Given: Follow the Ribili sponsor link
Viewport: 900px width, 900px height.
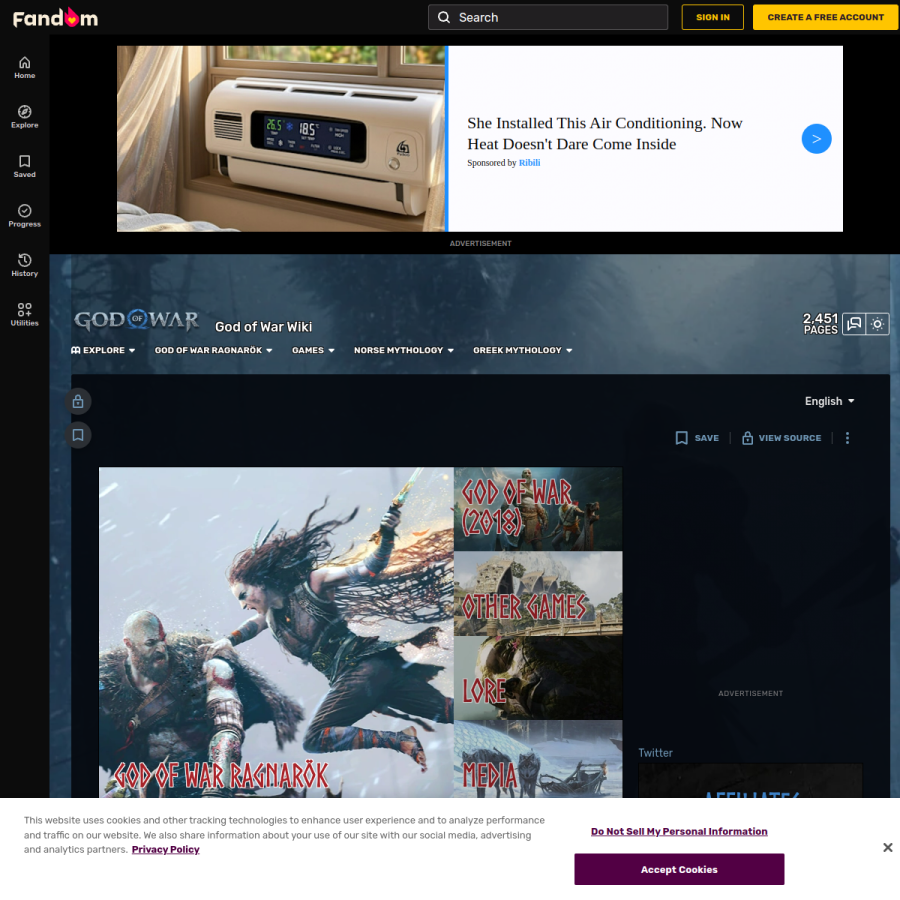Looking at the screenshot, I should click(x=529, y=163).
